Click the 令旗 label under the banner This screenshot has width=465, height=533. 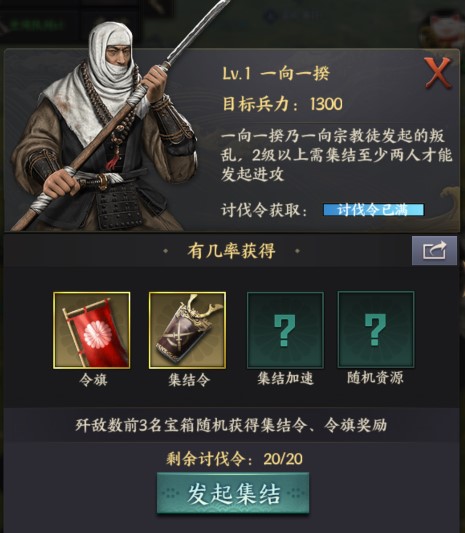coord(93,379)
